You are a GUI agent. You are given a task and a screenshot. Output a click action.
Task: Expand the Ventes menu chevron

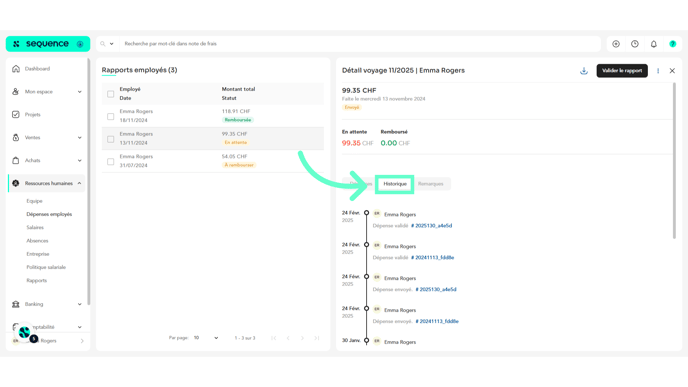point(79,137)
